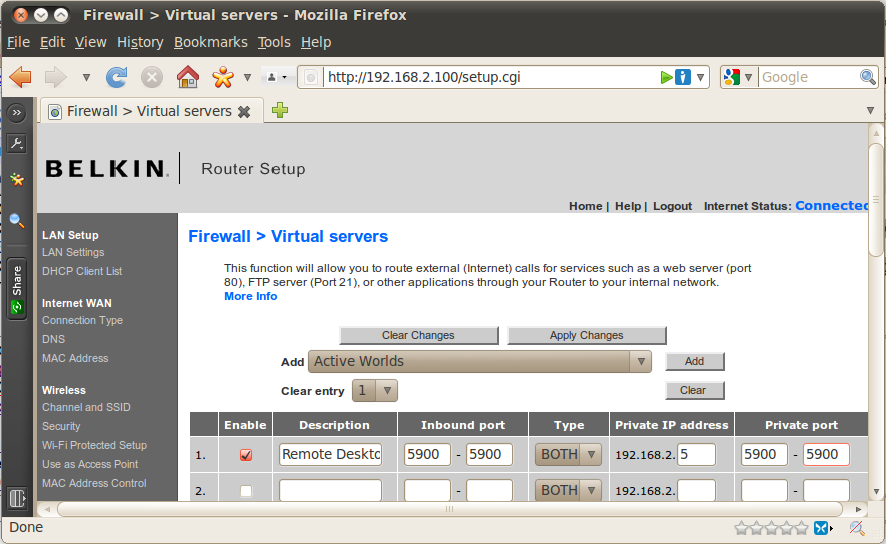Screen dimensions: 886x544
Task: Open the back/forward history dropdown arrow
Action: click(x=86, y=77)
